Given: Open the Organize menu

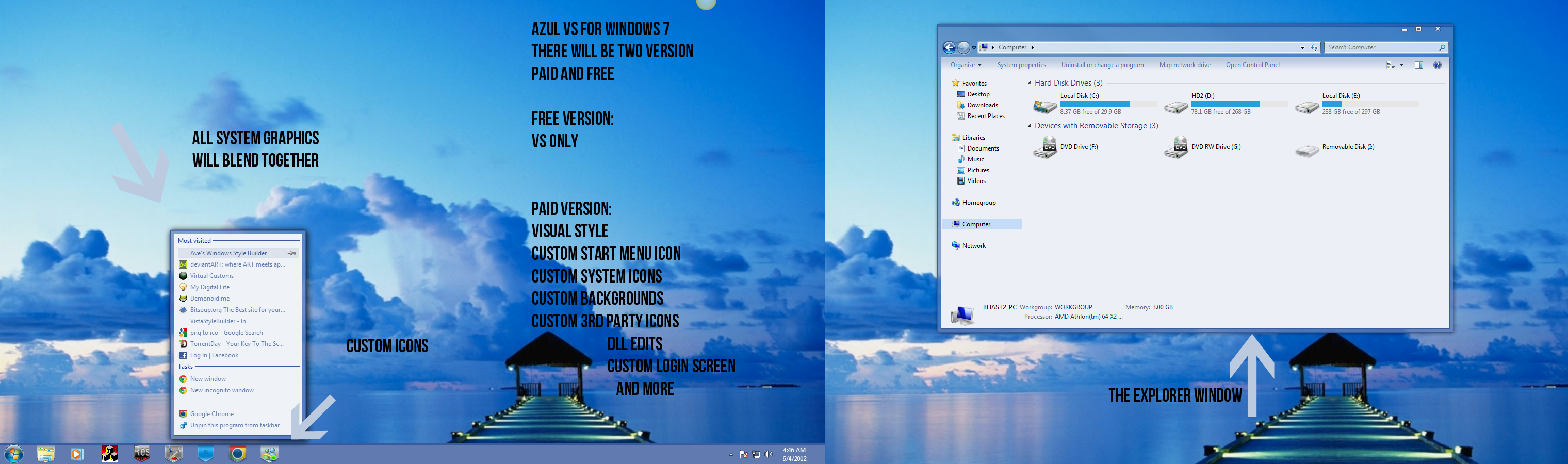Looking at the screenshot, I should (x=966, y=65).
